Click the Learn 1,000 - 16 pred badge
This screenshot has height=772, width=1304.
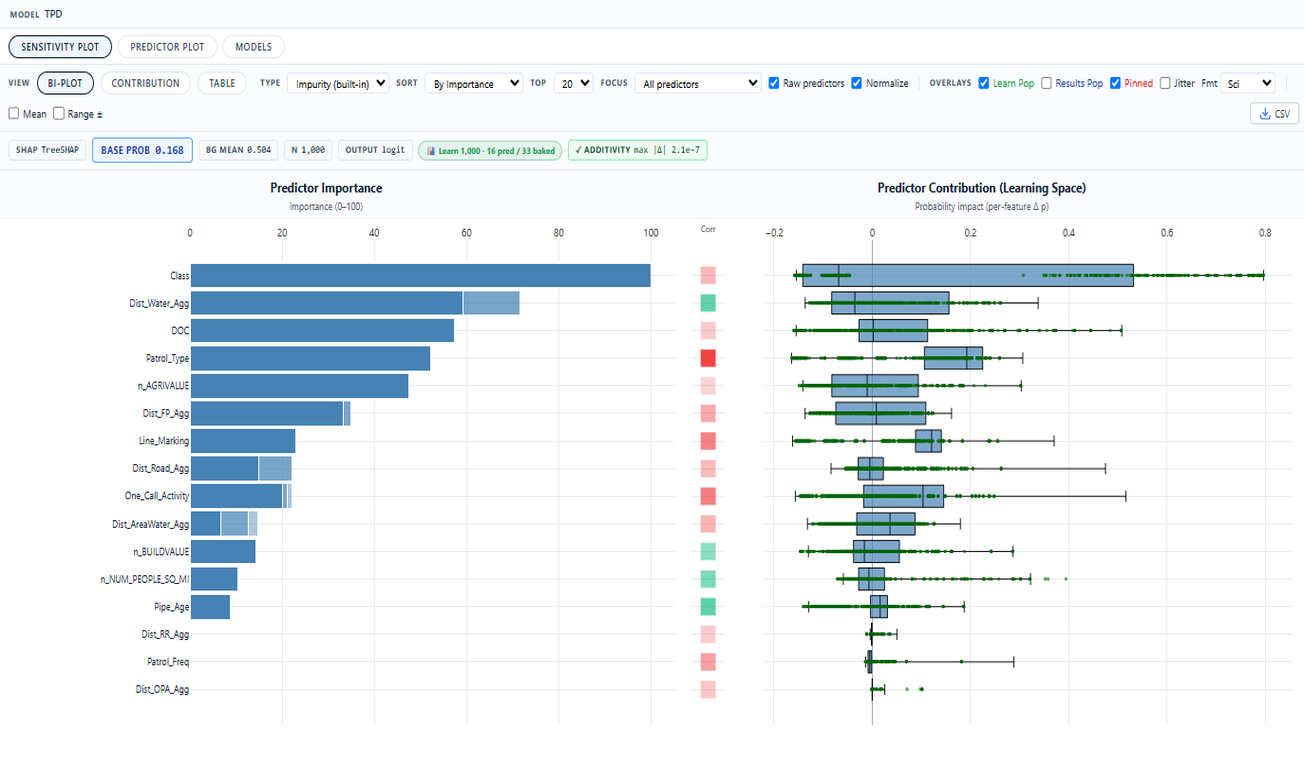coord(490,150)
